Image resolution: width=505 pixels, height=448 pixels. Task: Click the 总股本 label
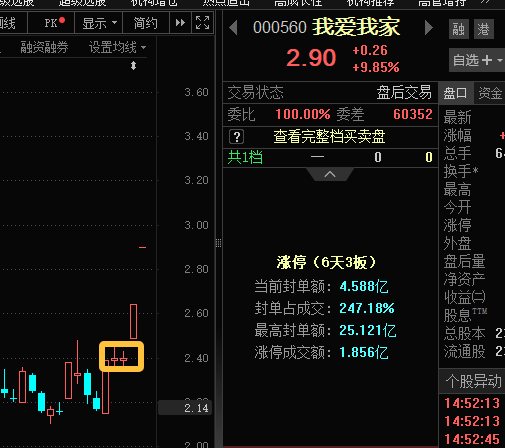[464, 333]
